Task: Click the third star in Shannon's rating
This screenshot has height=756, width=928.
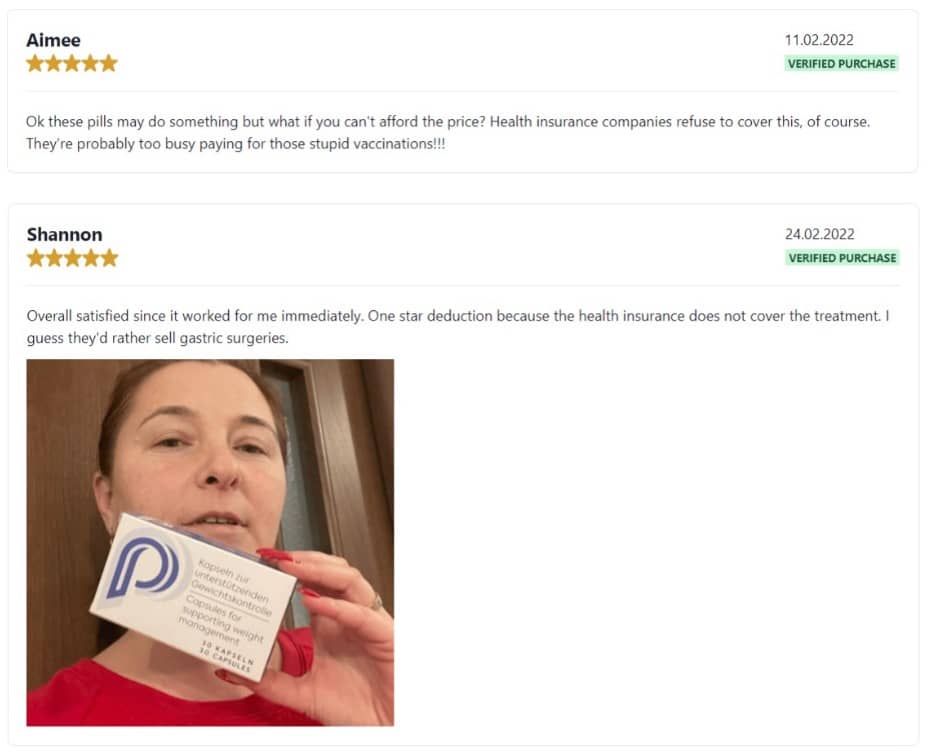Action: [72, 258]
